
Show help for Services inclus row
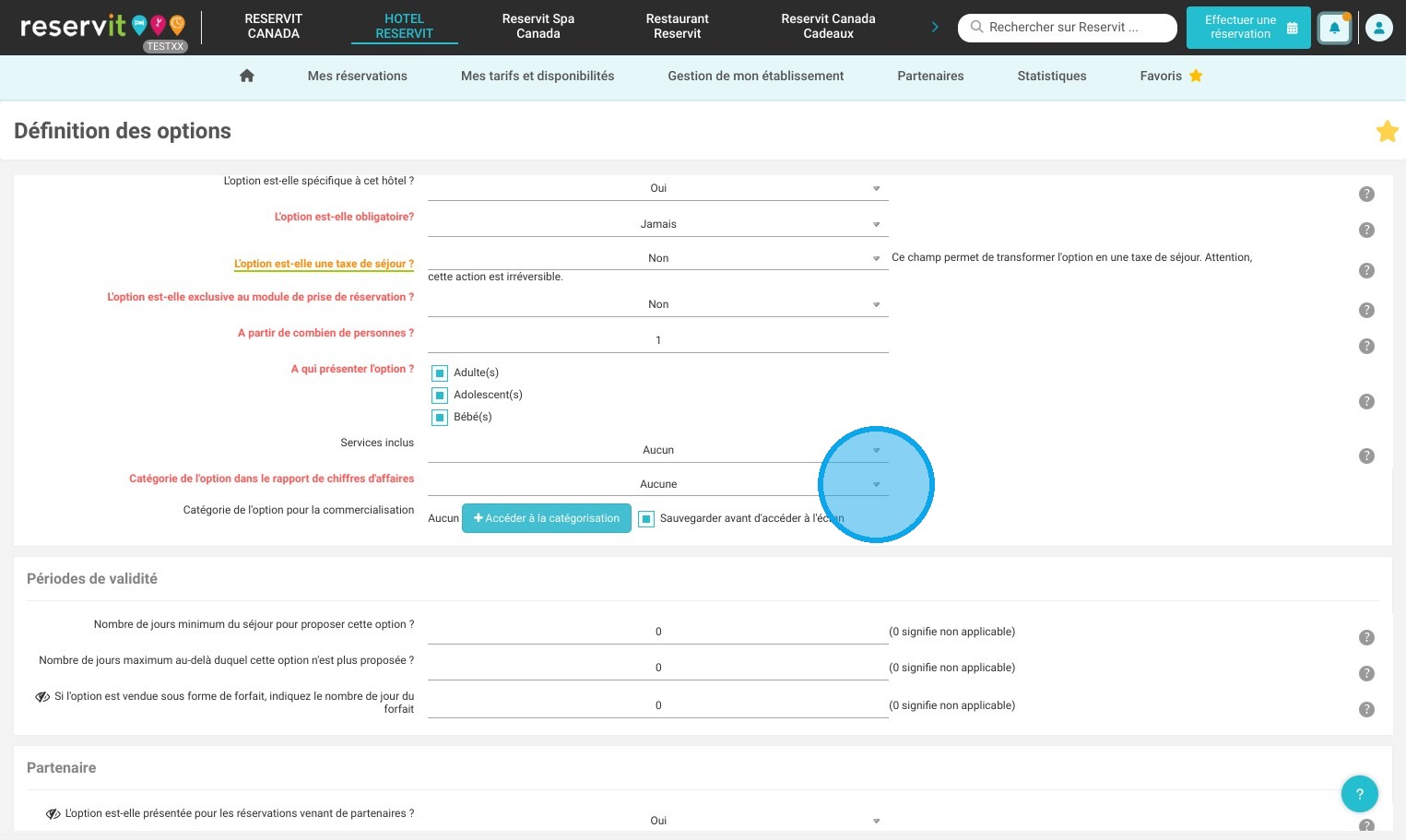(x=1366, y=455)
